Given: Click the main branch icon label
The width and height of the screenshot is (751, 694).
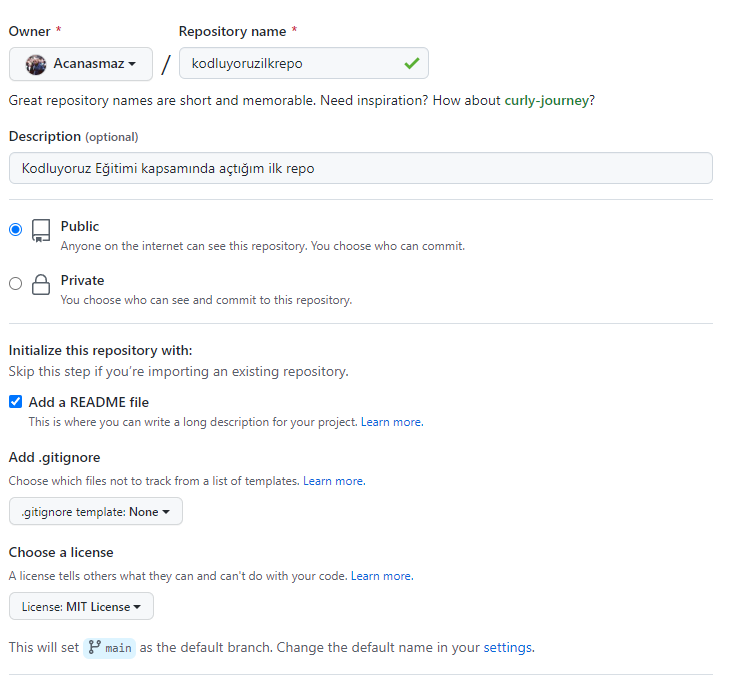Looking at the screenshot, I should tap(110, 648).
